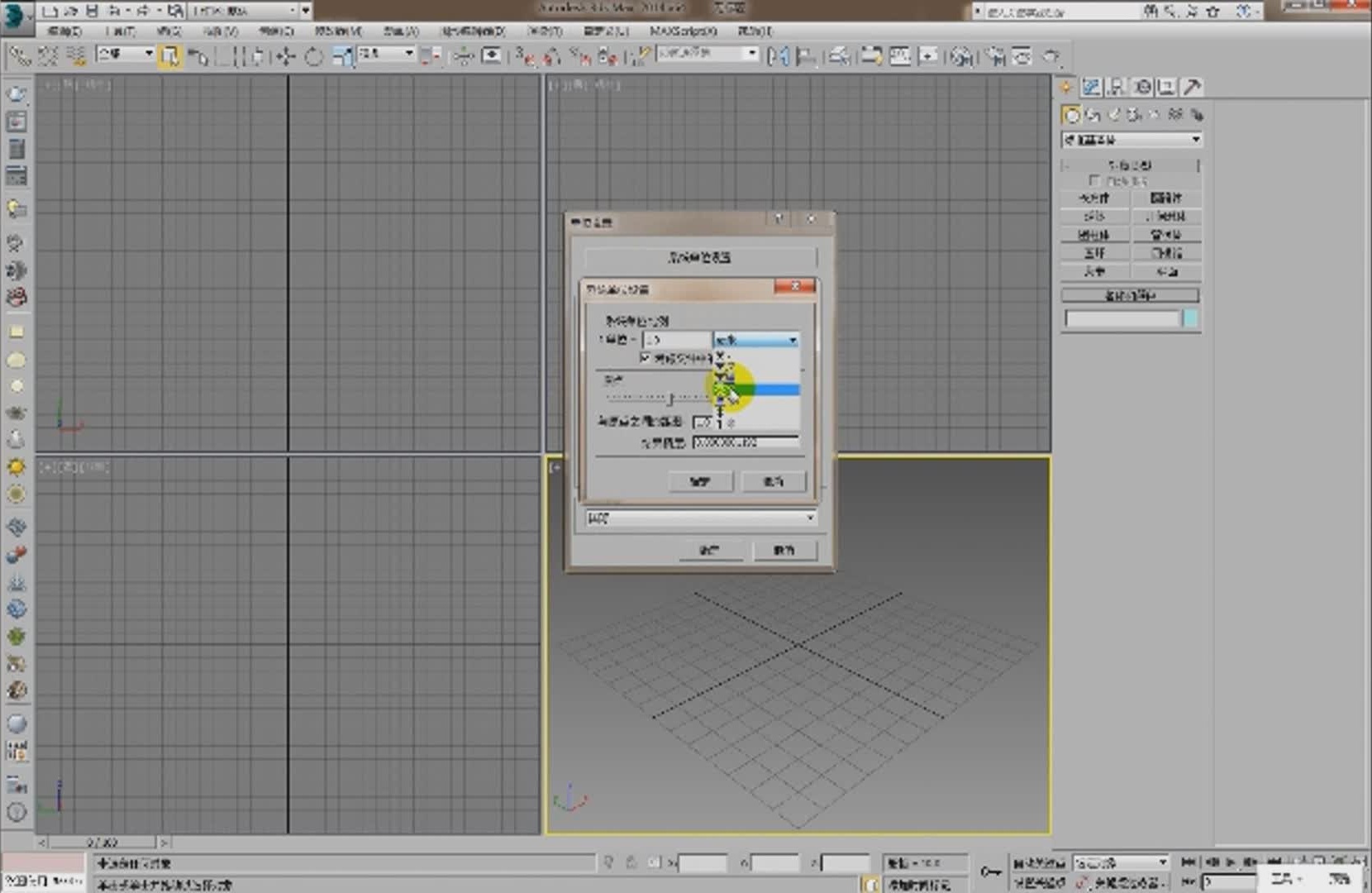
Task: Switch to Lights category in Create panel
Action: coord(1114,114)
